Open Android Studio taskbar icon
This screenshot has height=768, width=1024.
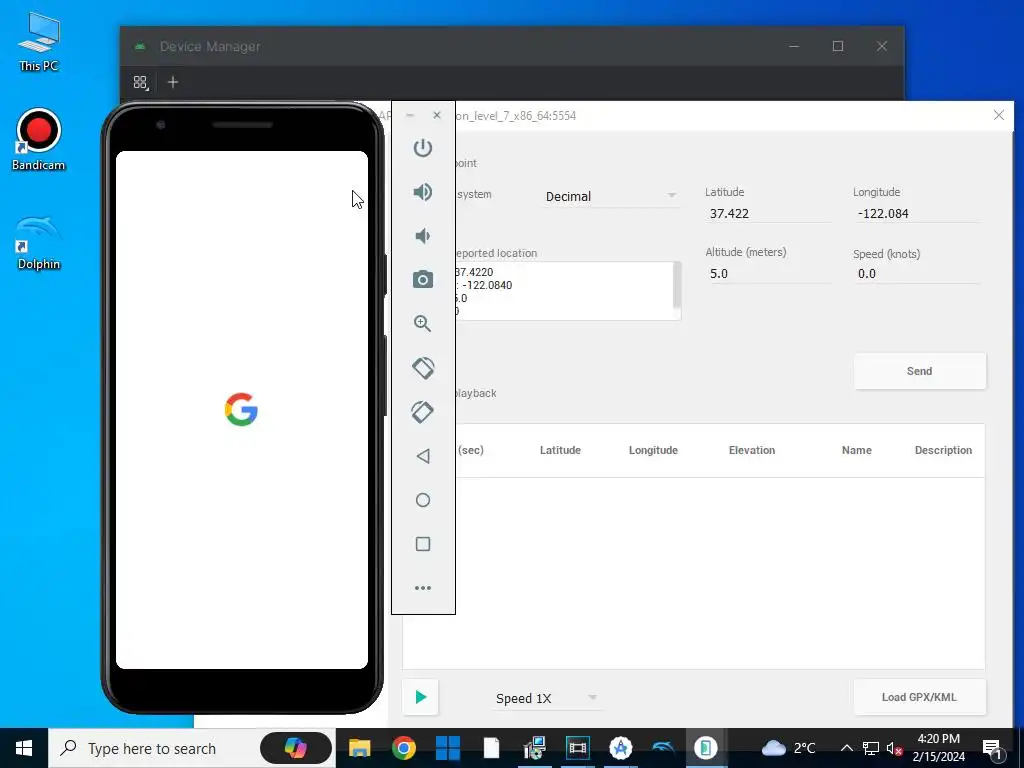[x=621, y=748]
